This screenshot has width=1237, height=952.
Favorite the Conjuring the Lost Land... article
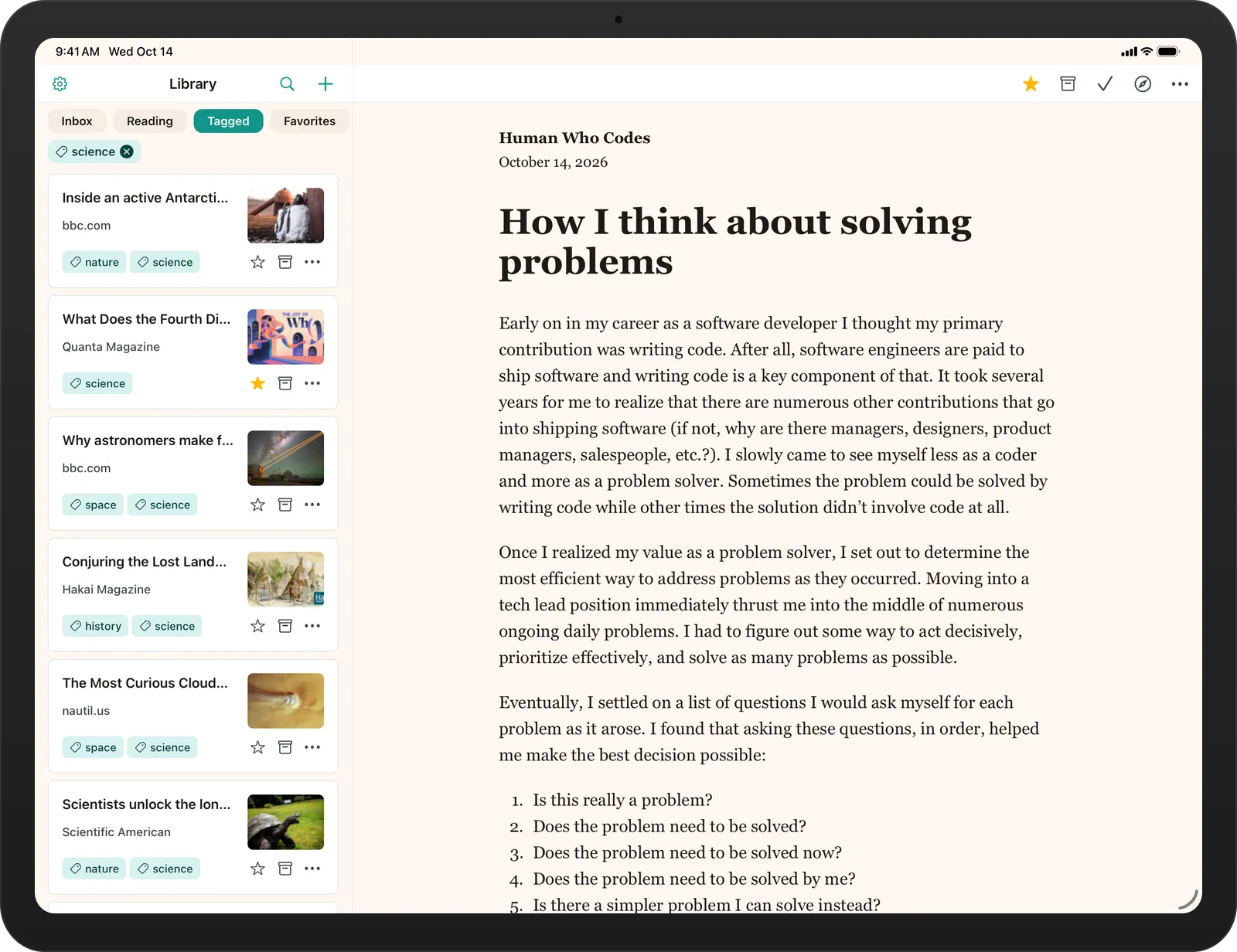pyautogui.click(x=257, y=626)
